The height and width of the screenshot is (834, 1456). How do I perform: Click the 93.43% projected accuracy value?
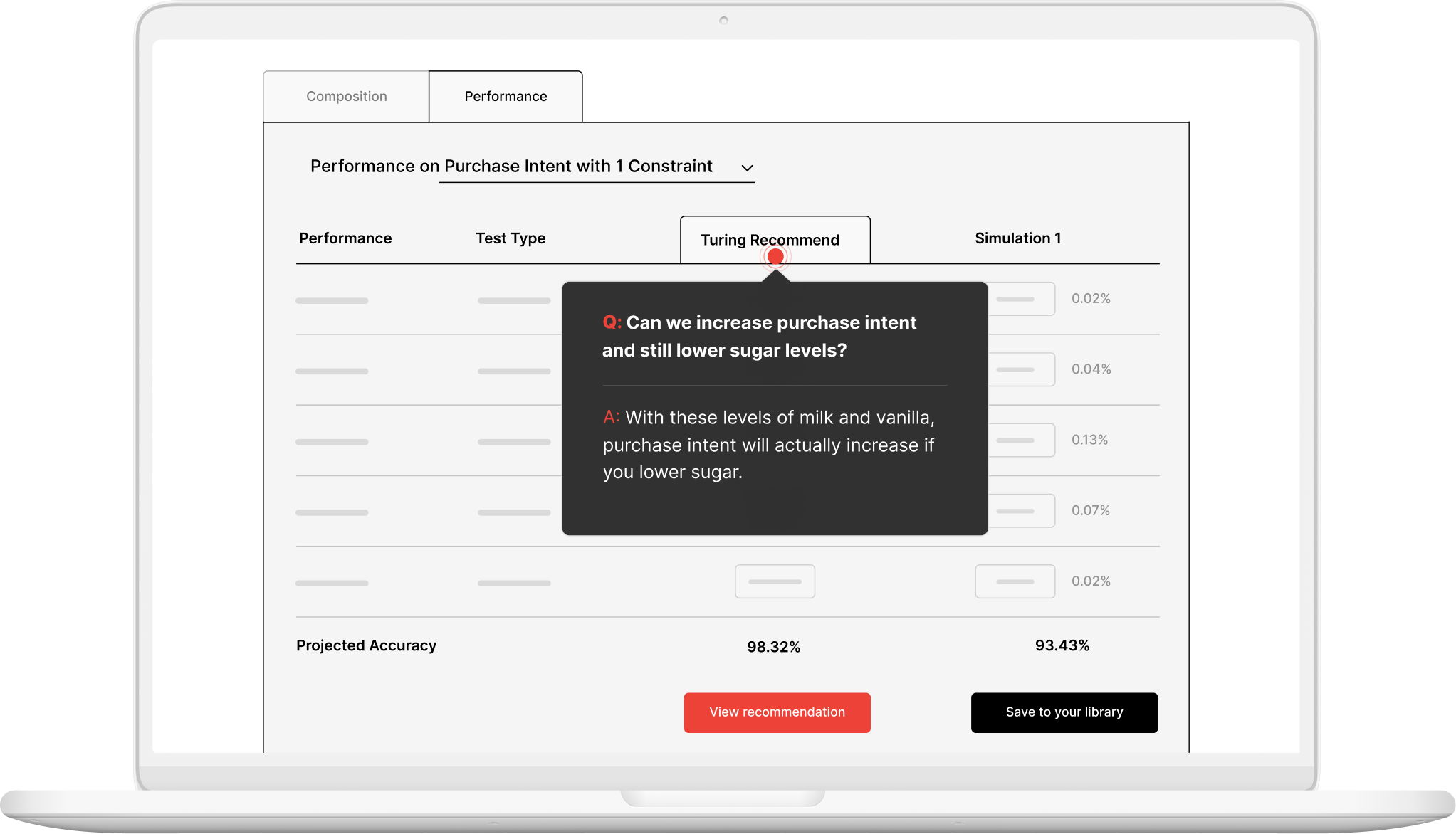1062,645
